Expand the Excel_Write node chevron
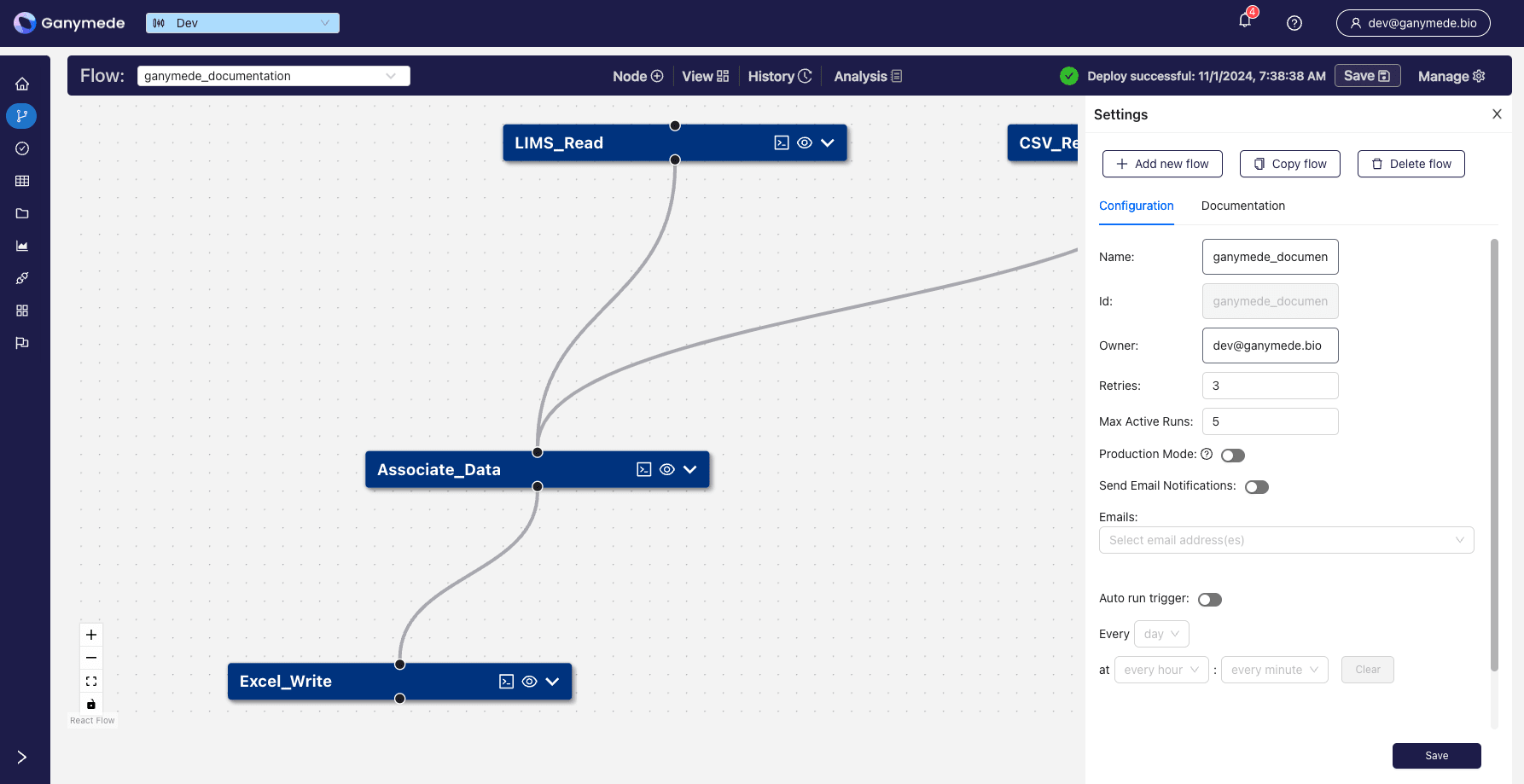This screenshot has height=784, width=1524. [x=552, y=681]
